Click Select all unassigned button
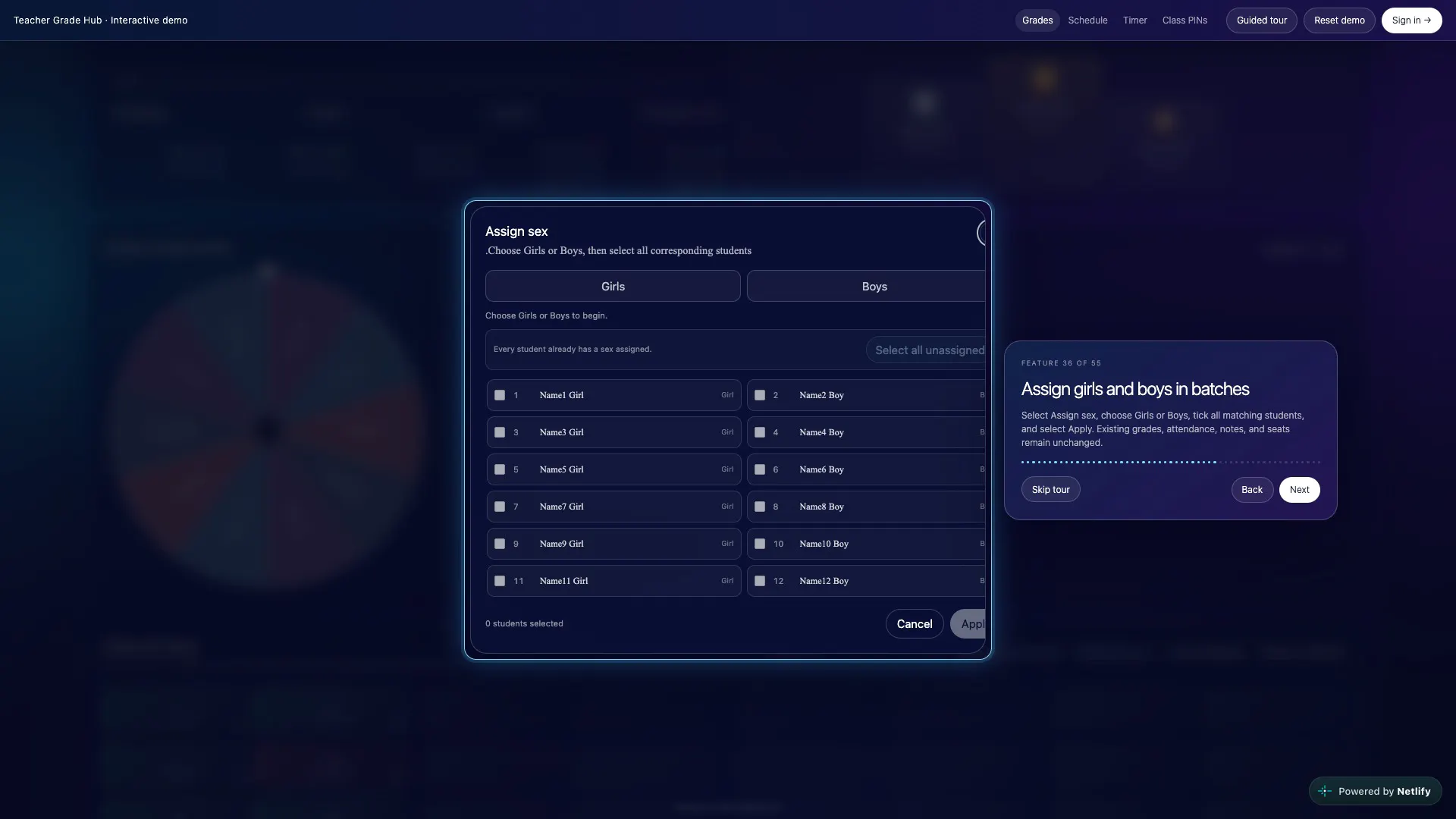This screenshot has width=1456, height=819. click(926, 350)
